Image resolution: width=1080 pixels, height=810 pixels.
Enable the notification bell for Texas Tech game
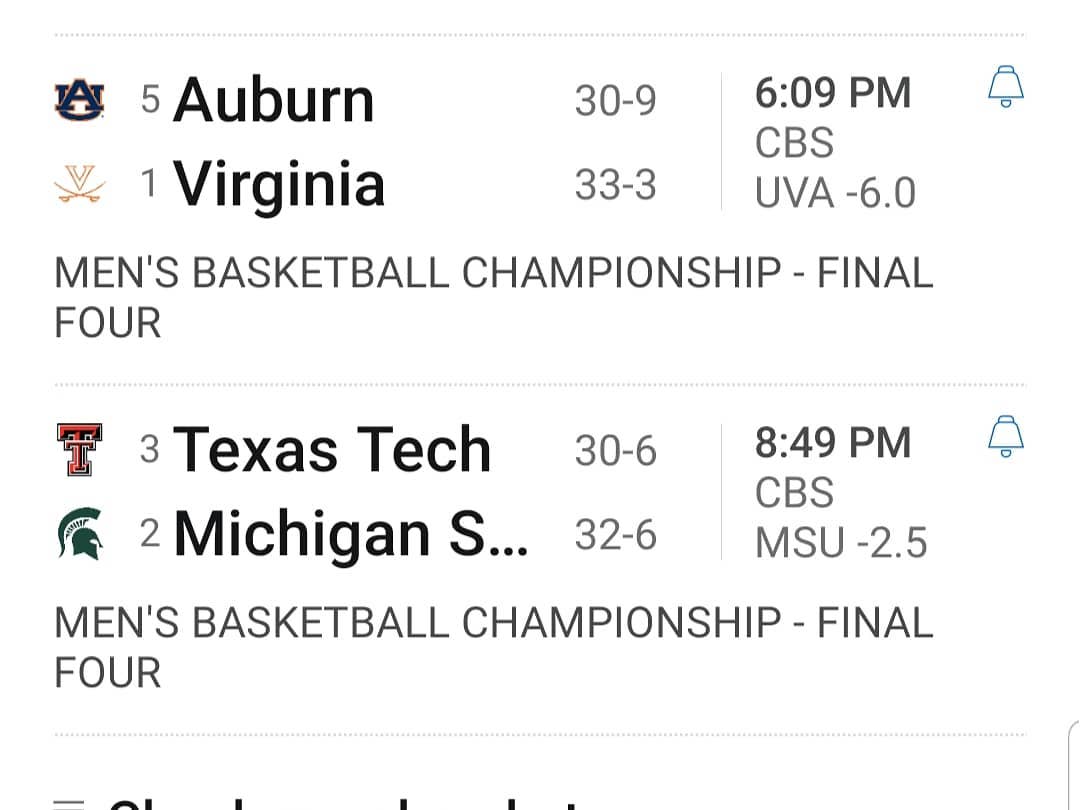coord(1005,437)
